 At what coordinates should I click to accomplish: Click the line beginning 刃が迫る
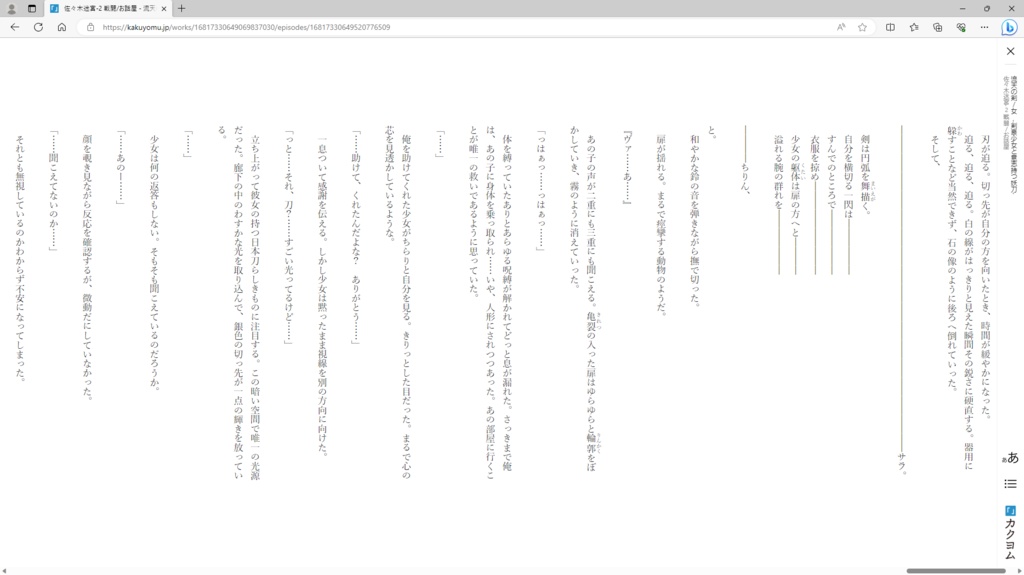[x=985, y=276]
